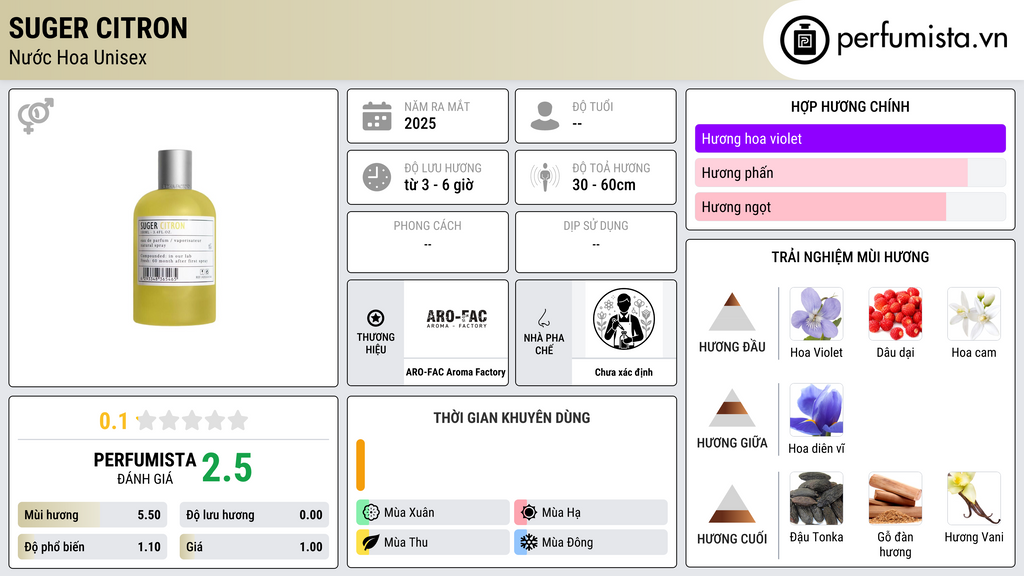Click the Phong cách card
The height and width of the screenshot is (576, 1024).
[428, 242]
